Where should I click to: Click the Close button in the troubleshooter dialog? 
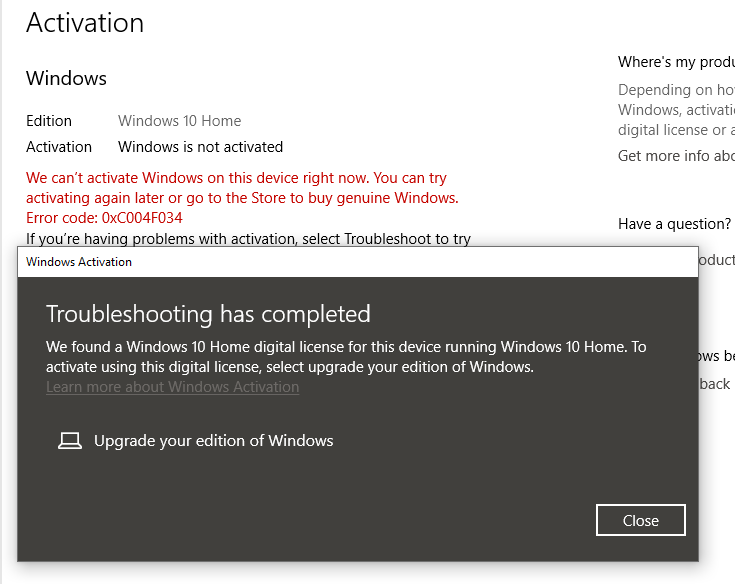coord(640,520)
